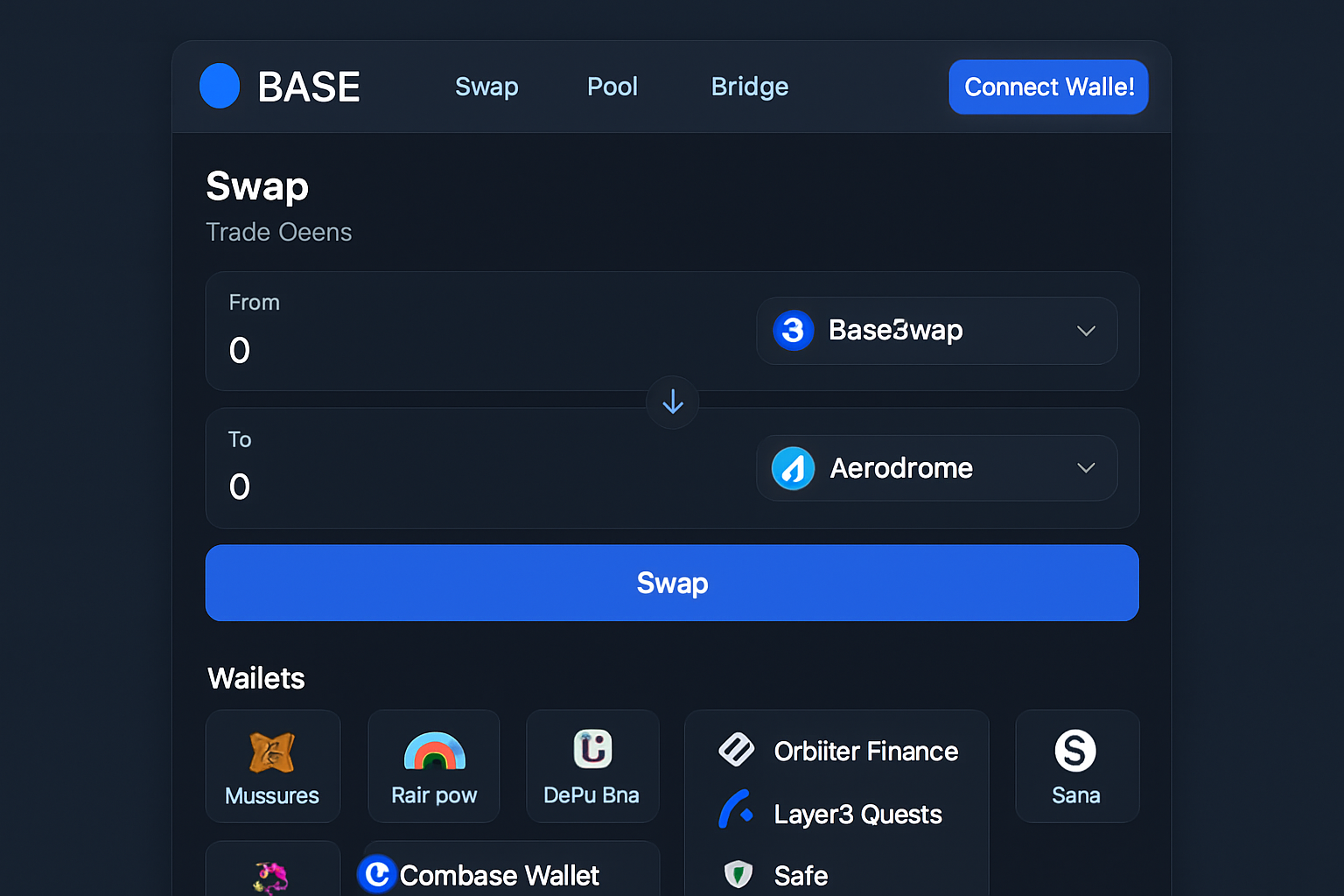Open the Swap navigation tab
1344x896 pixels.
click(x=486, y=87)
